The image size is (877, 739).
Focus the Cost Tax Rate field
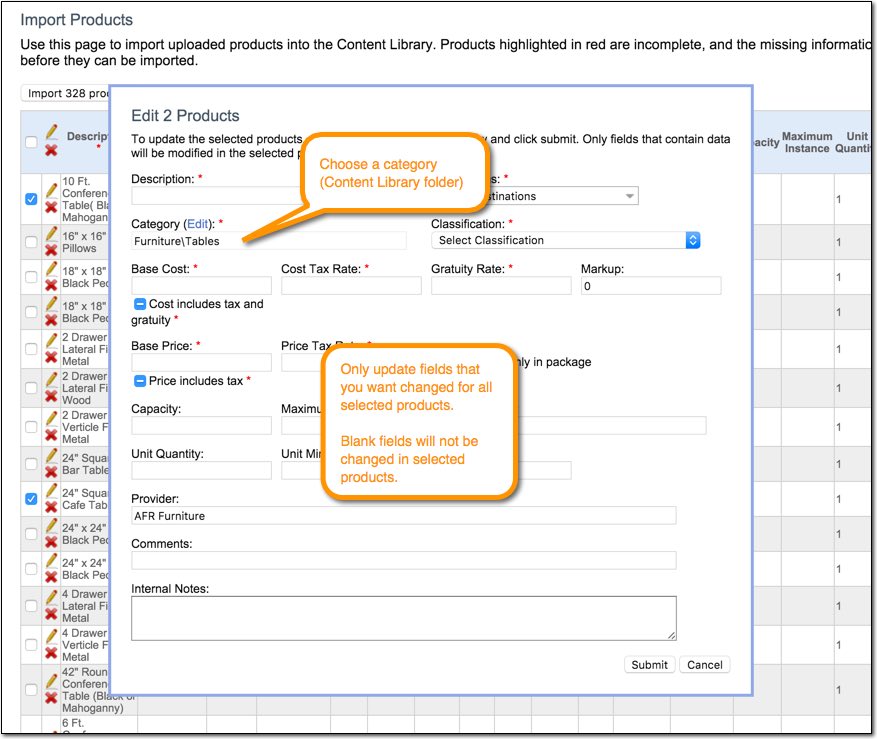(351, 286)
